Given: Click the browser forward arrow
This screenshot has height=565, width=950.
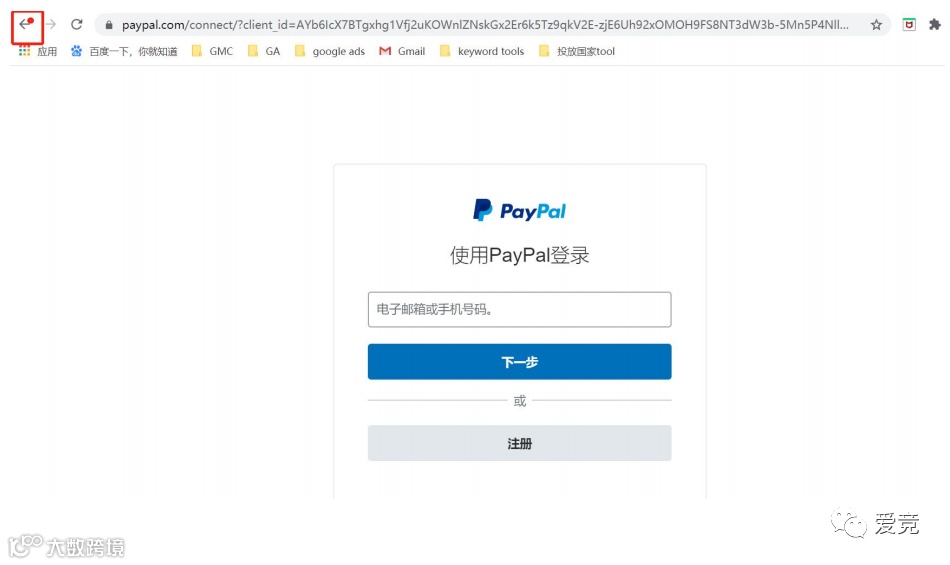Looking at the screenshot, I should pos(51,24).
